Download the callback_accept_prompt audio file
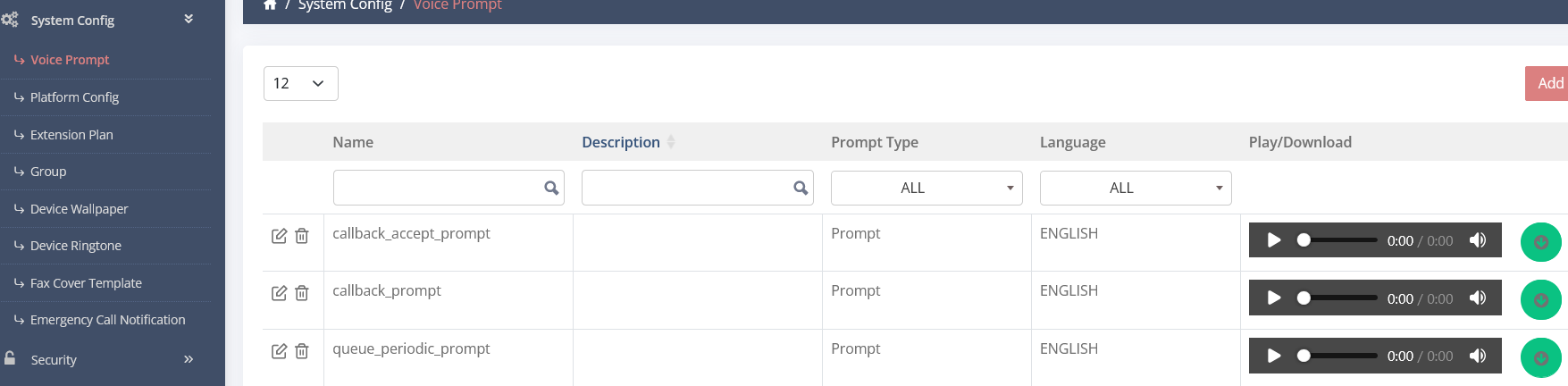The image size is (1568, 386). 1540,242
